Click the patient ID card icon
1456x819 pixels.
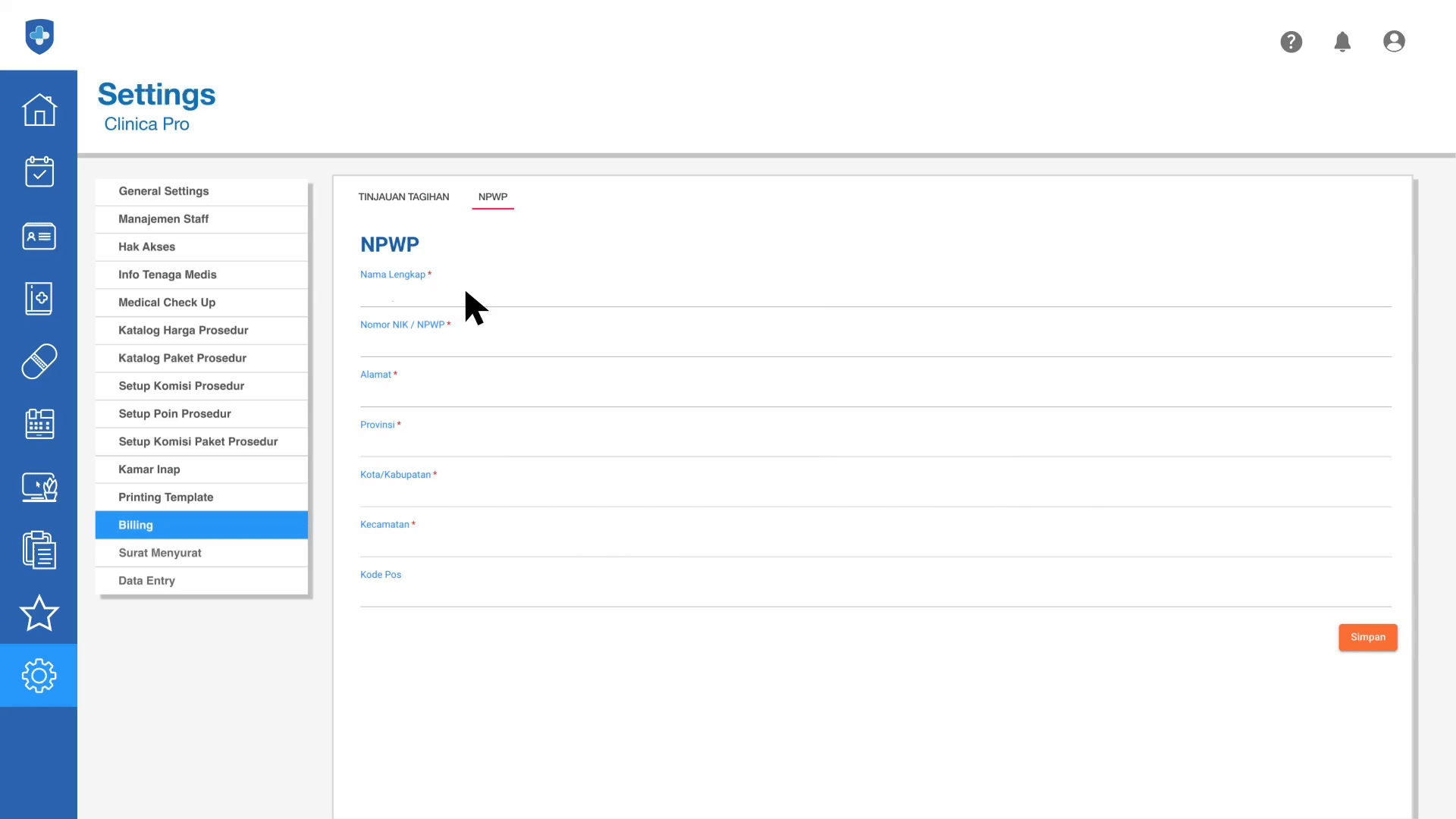coord(39,236)
